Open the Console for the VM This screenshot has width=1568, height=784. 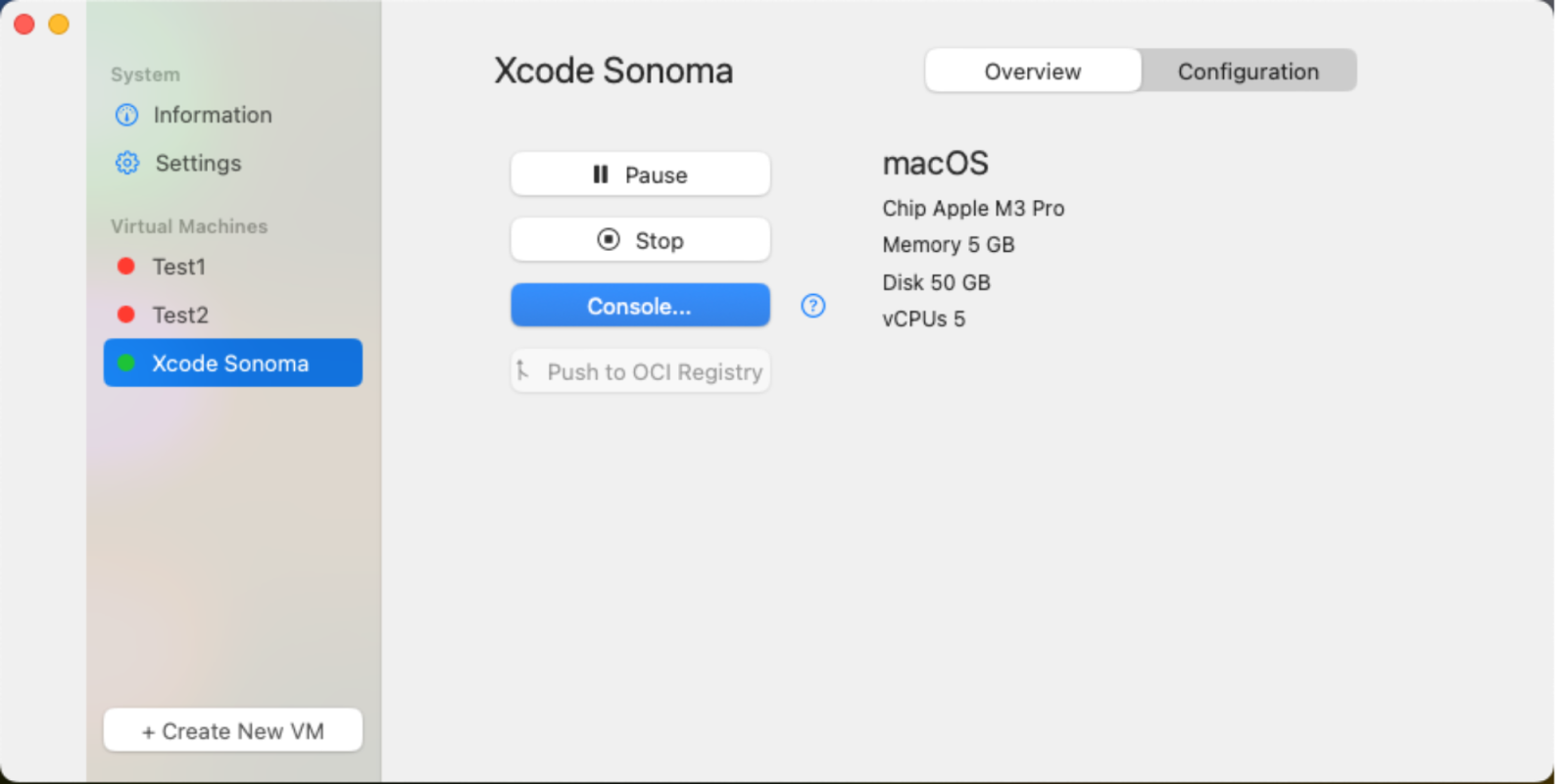tap(640, 306)
